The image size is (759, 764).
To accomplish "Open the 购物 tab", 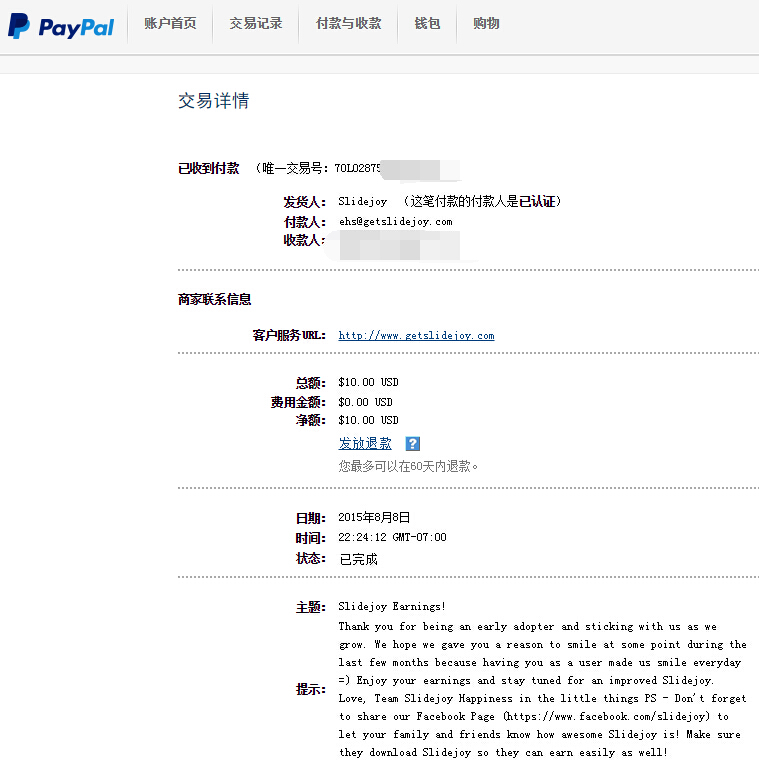I will tap(486, 23).
